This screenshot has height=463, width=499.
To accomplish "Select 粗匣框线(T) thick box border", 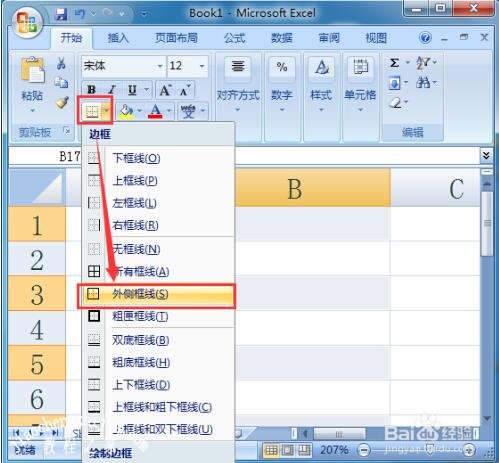I will point(158,316).
